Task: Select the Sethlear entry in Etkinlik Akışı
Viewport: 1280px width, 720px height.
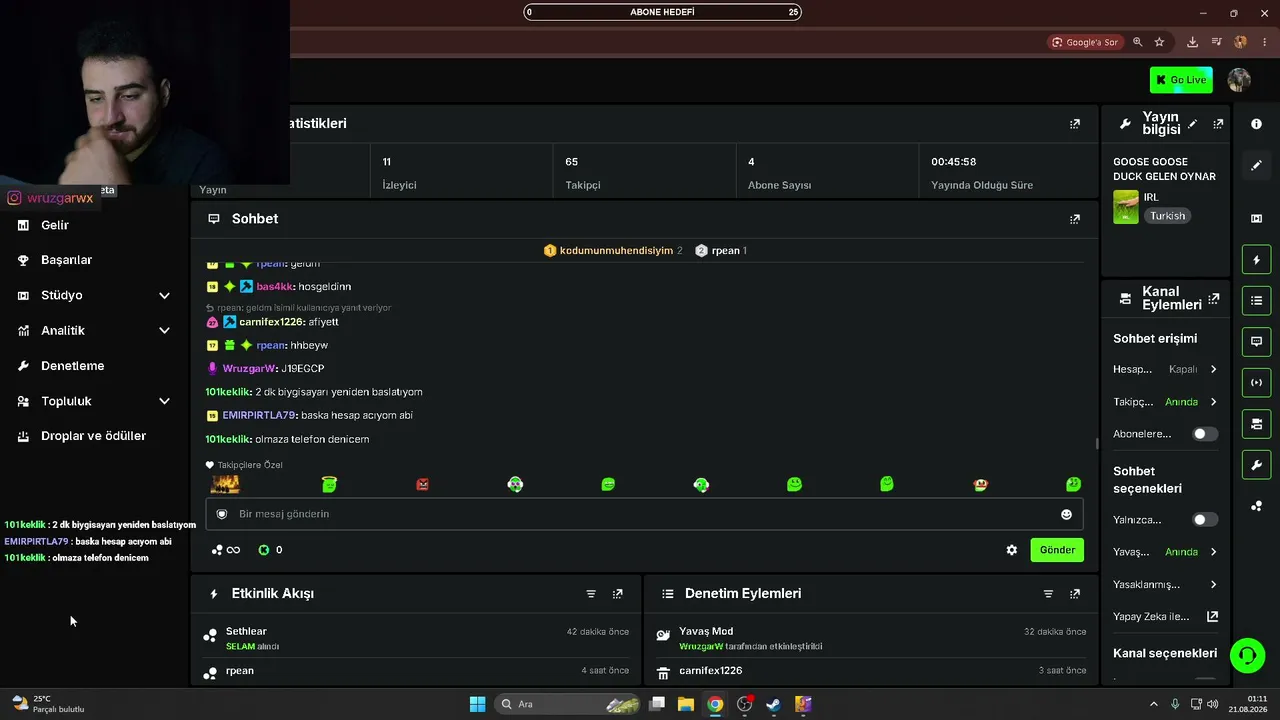Action: pos(414,638)
